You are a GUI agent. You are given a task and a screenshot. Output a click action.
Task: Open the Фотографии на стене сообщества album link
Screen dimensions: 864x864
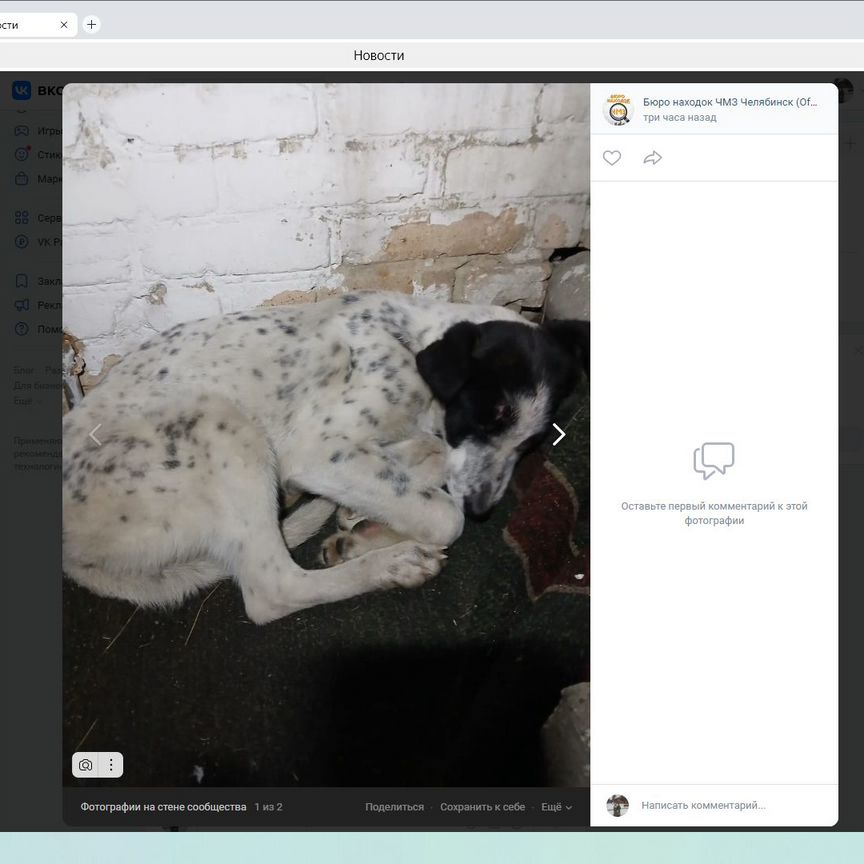coord(163,807)
